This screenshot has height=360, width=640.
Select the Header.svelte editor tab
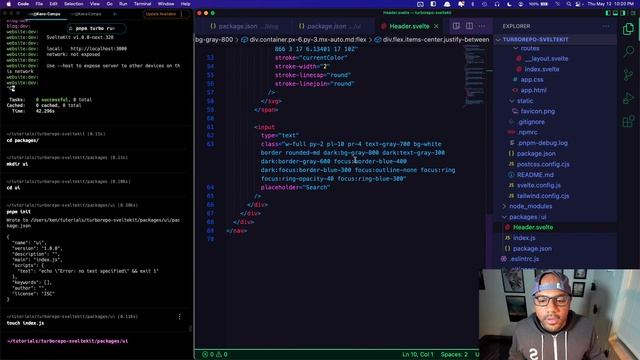pos(409,26)
